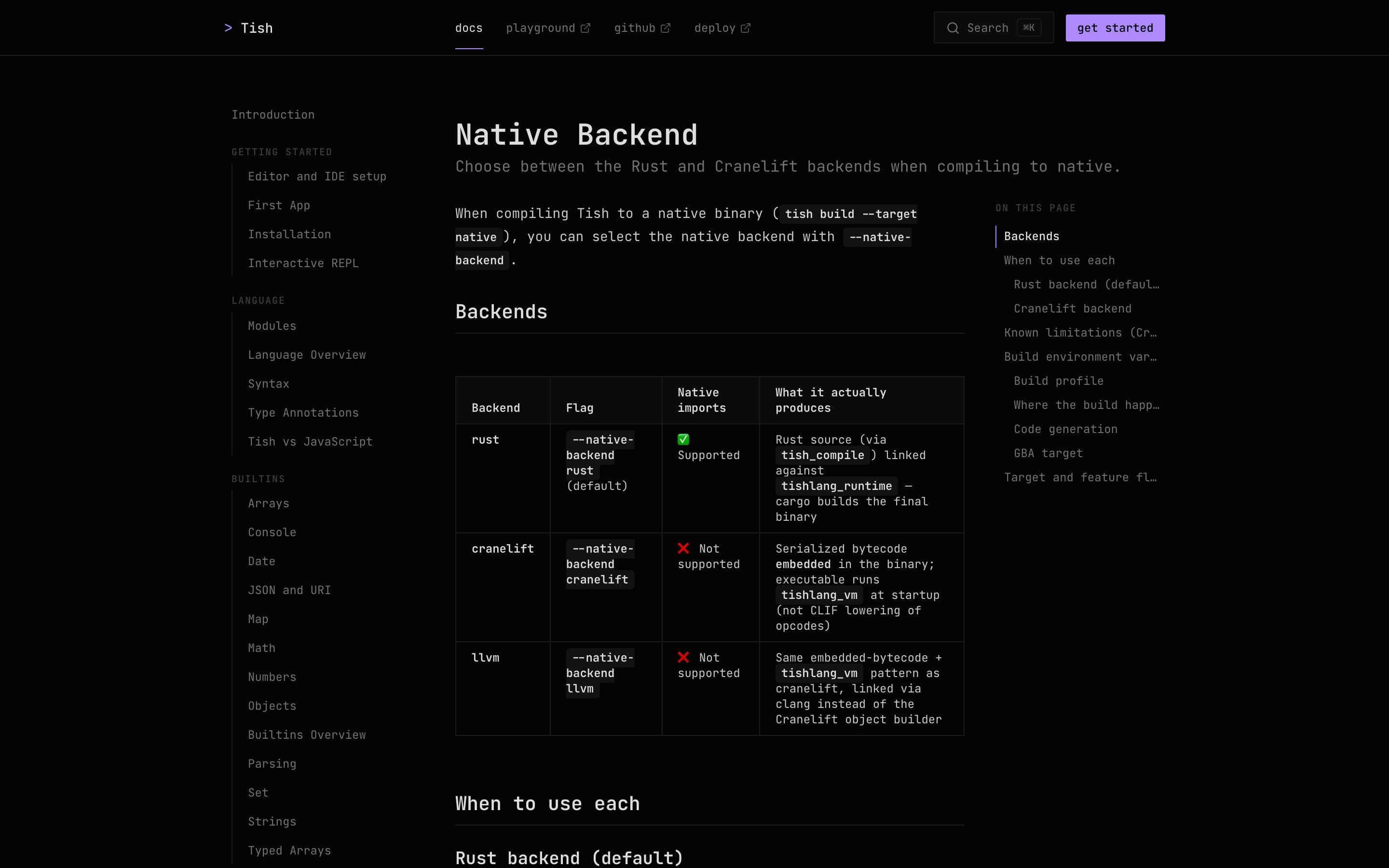The width and height of the screenshot is (1389, 868).
Task: Open the Installation page
Action: pos(289,234)
